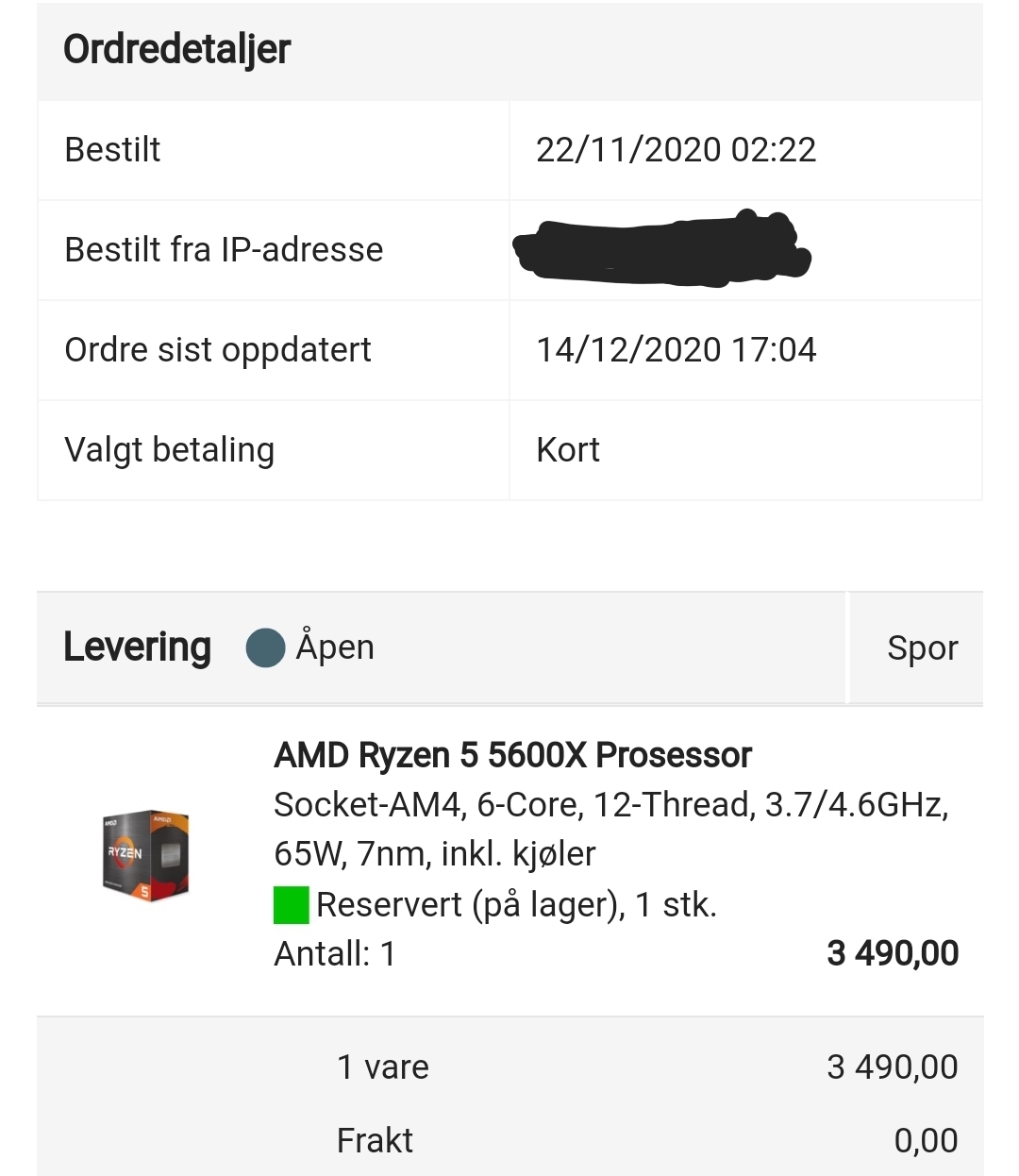The width and height of the screenshot is (1019, 1176).
Task: Click the blacked-out IP address value
Action: [x=661, y=249]
